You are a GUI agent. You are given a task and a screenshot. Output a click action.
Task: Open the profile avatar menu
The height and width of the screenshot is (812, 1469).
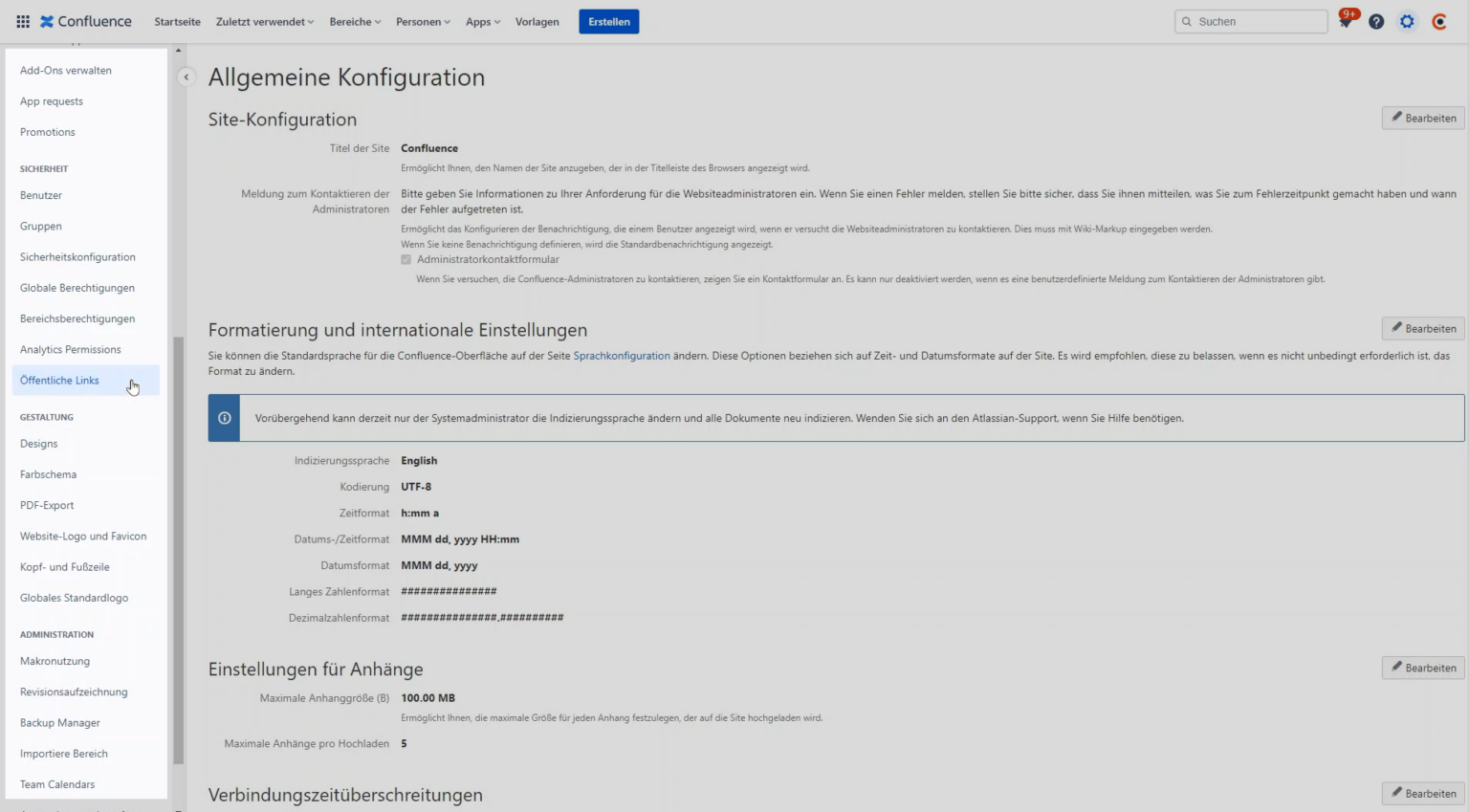(x=1438, y=20)
